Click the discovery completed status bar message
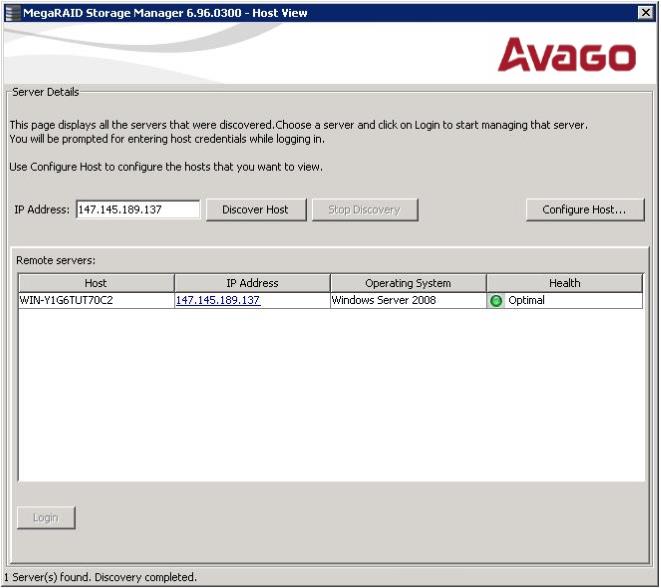Image resolution: width=661 pixels, height=588 pixels. (x=100, y=577)
